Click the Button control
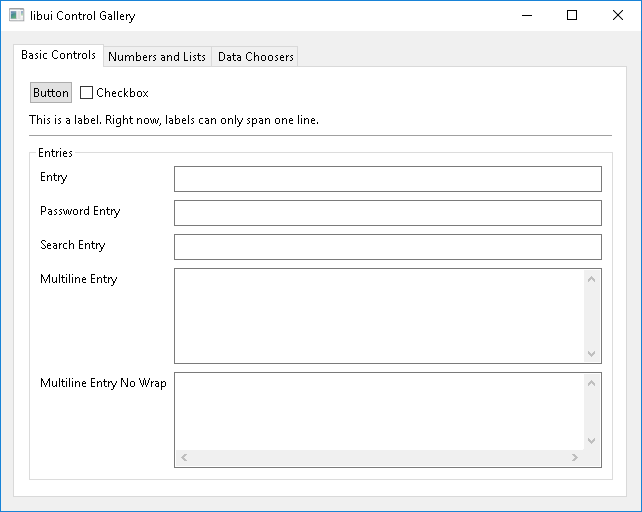Image resolution: width=642 pixels, height=512 pixels. (x=51, y=93)
